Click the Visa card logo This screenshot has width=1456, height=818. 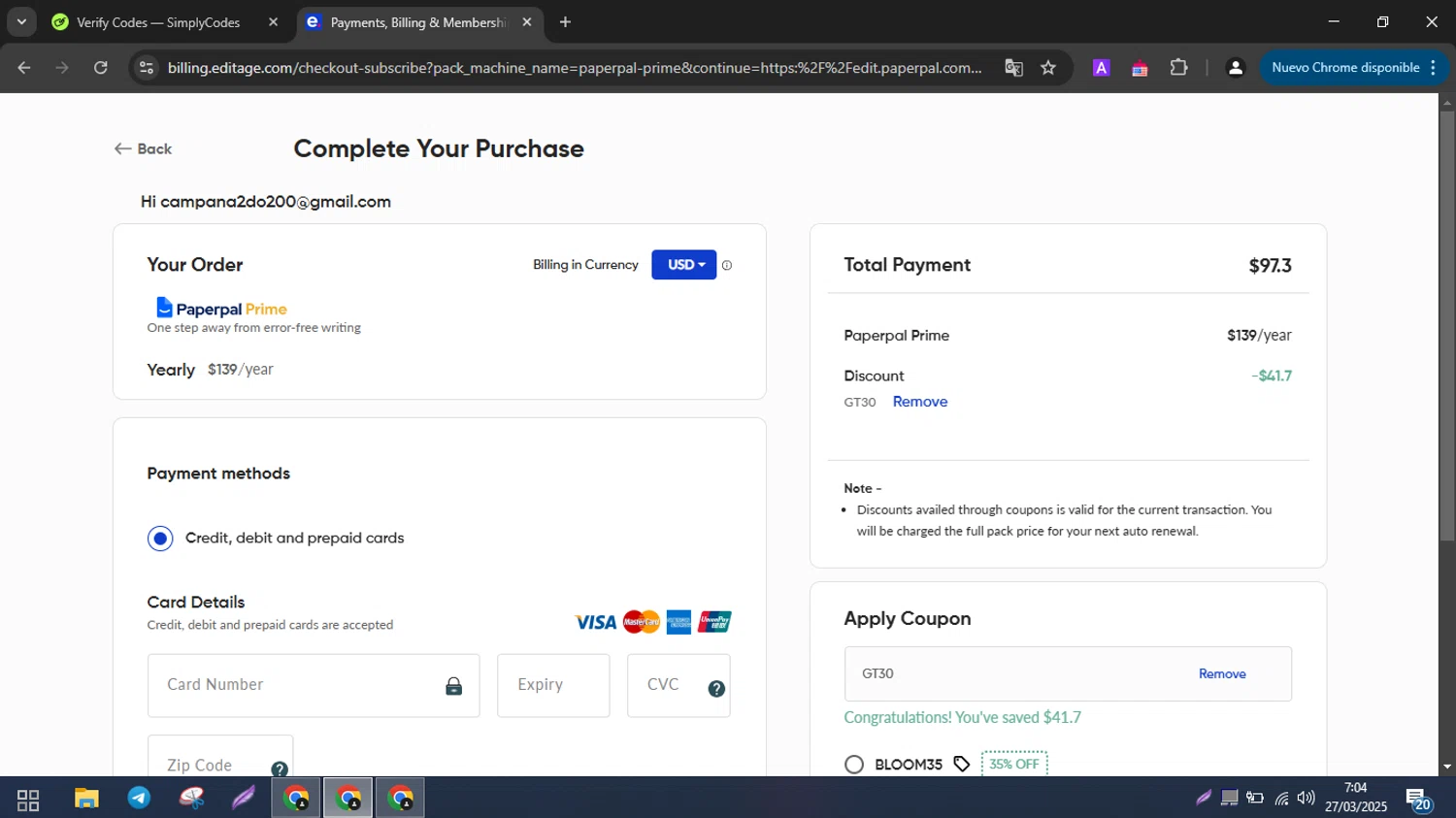(596, 622)
